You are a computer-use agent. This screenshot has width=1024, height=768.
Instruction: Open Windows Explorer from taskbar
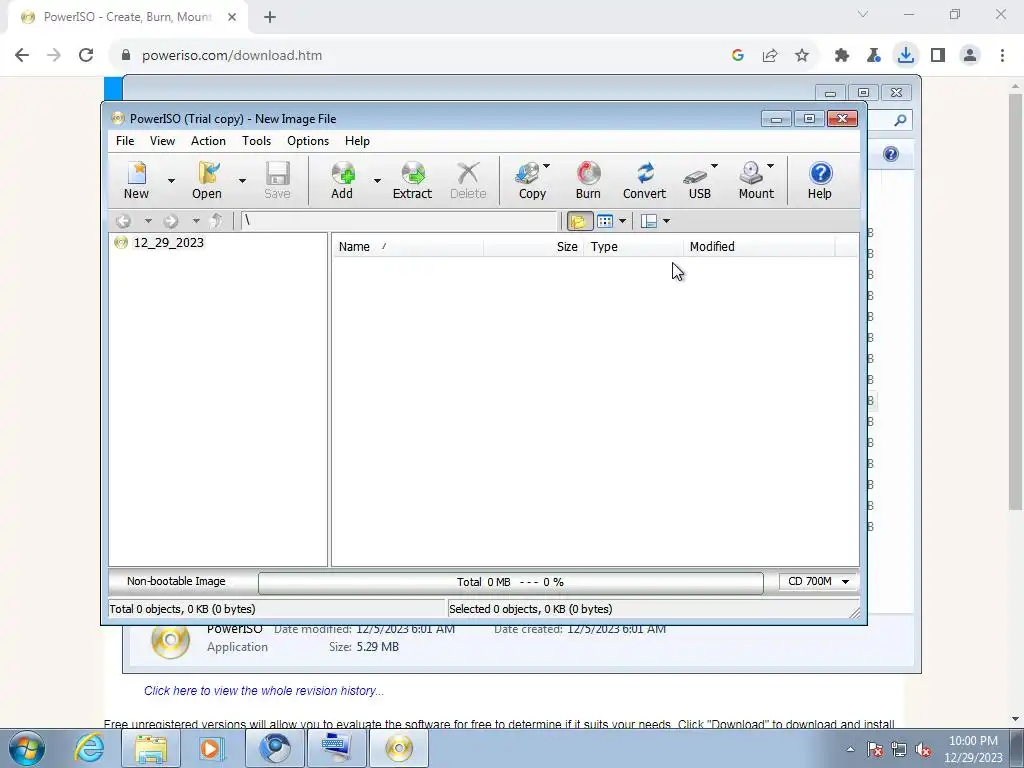[x=151, y=748]
